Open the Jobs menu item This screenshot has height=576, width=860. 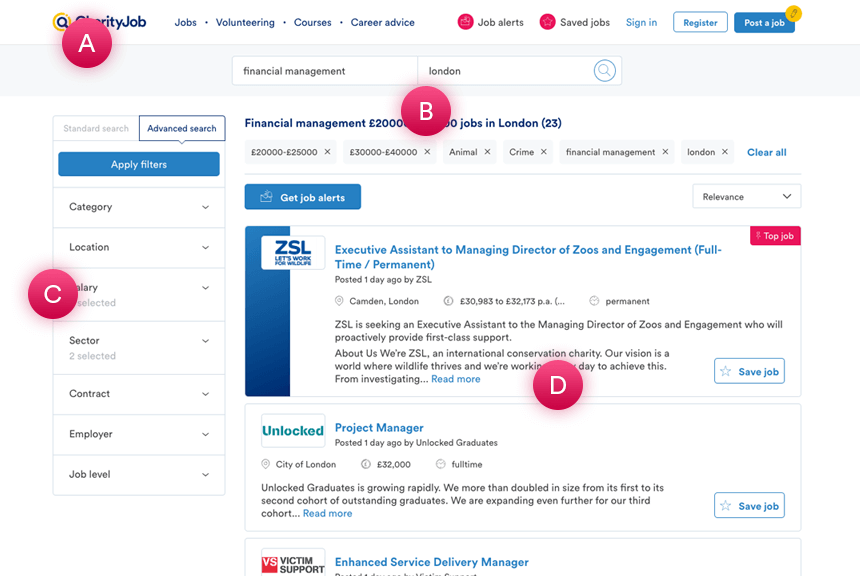click(x=185, y=22)
